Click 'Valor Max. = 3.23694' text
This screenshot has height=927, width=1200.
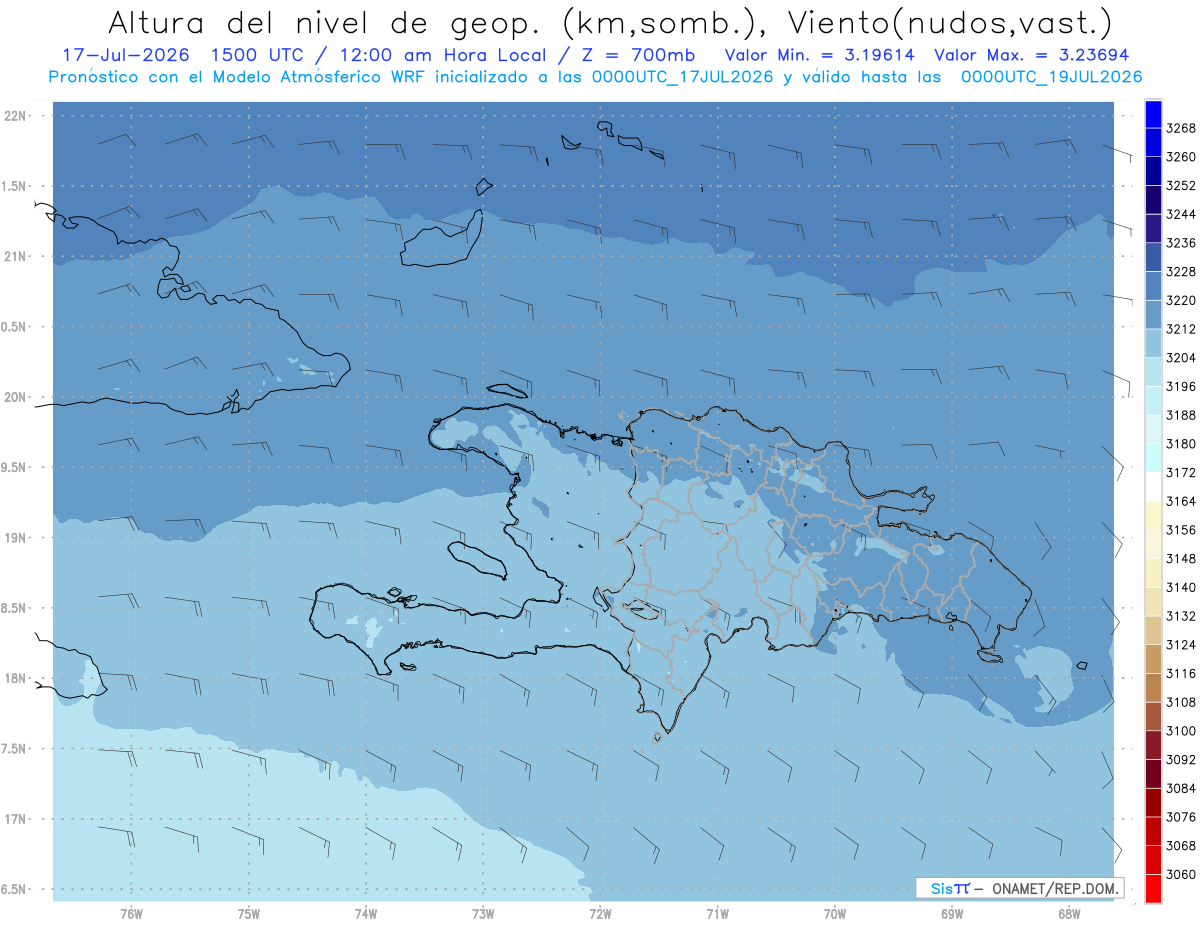click(1034, 55)
